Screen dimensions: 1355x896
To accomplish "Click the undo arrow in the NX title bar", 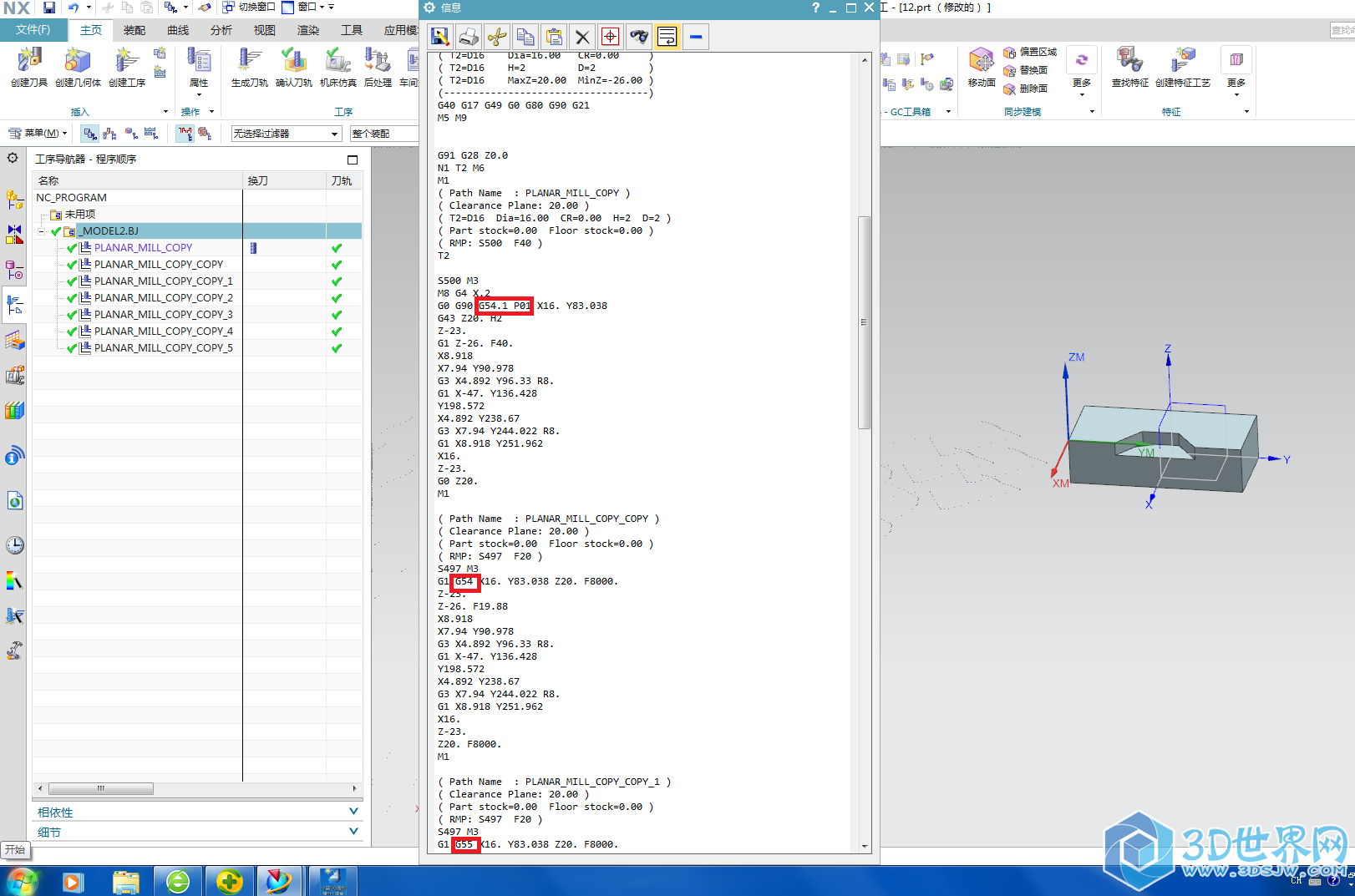I will (74, 8).
